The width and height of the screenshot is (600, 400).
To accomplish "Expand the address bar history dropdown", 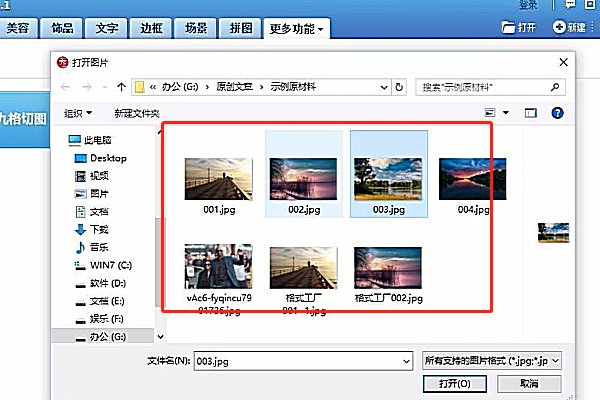I will tap(384, 88).
